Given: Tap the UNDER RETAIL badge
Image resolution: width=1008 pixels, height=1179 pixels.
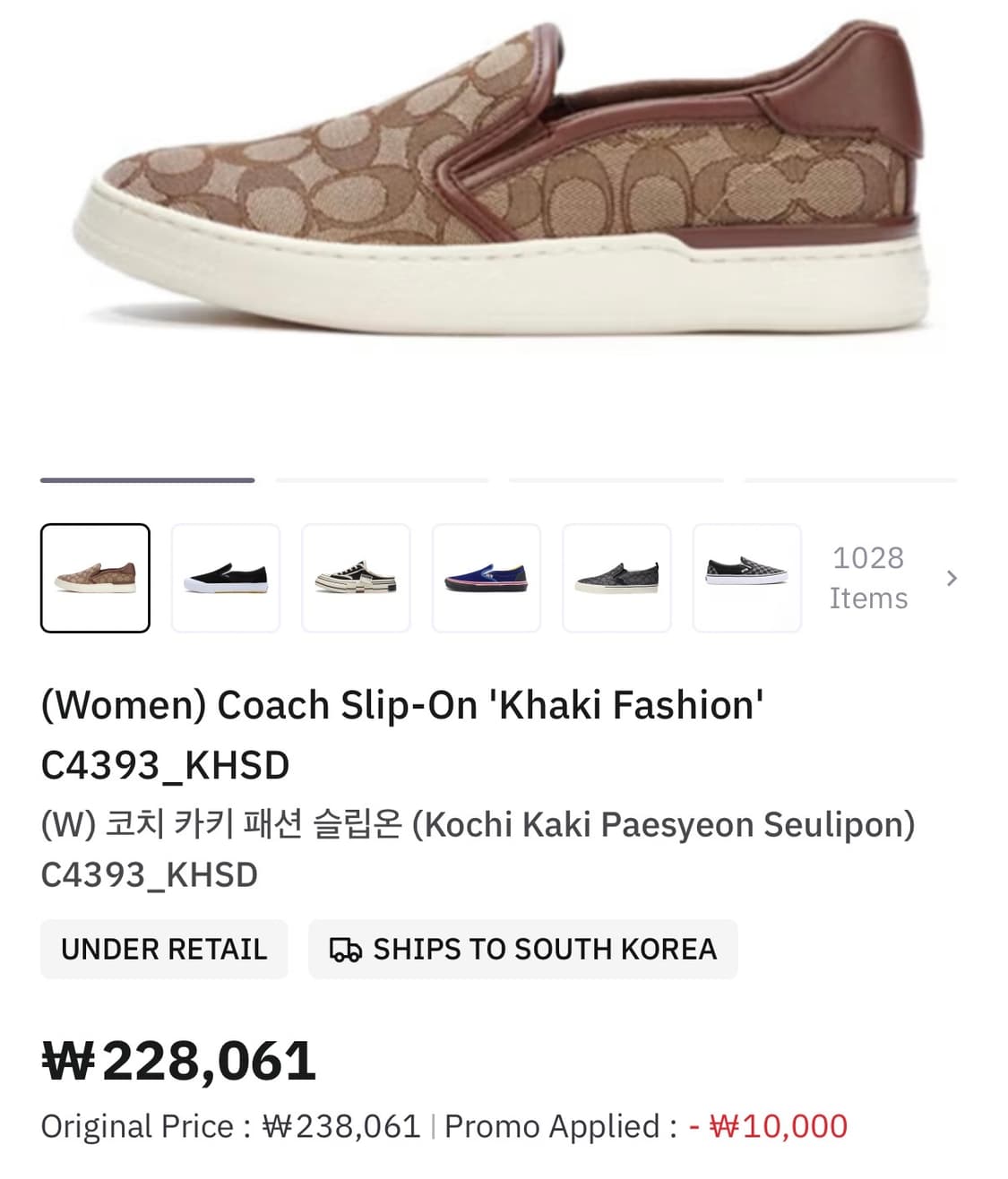Looking at the screenshot, I should click(x=164, y=949).
